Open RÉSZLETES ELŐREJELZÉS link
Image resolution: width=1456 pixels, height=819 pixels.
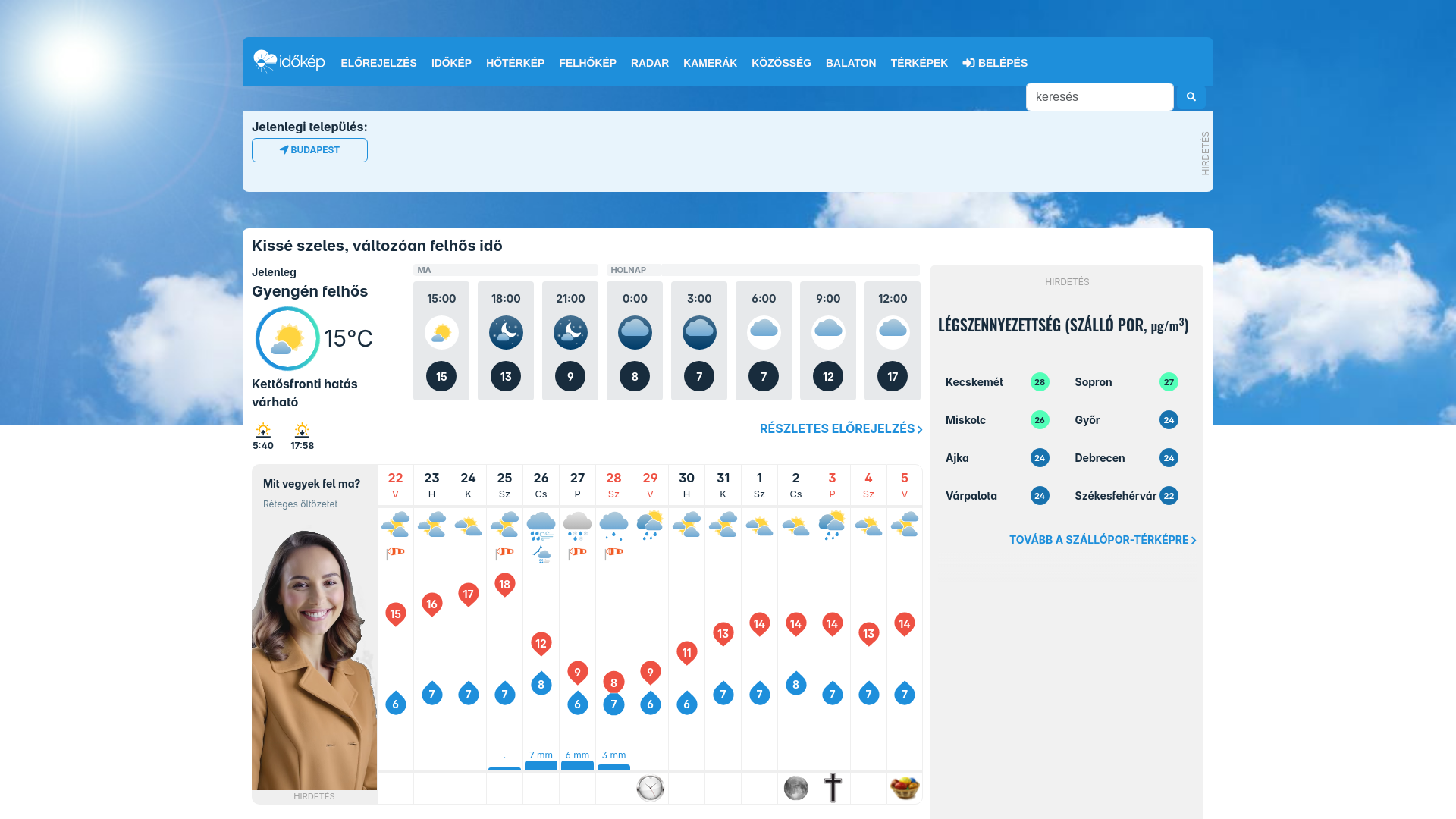click(x=841, y=428)
